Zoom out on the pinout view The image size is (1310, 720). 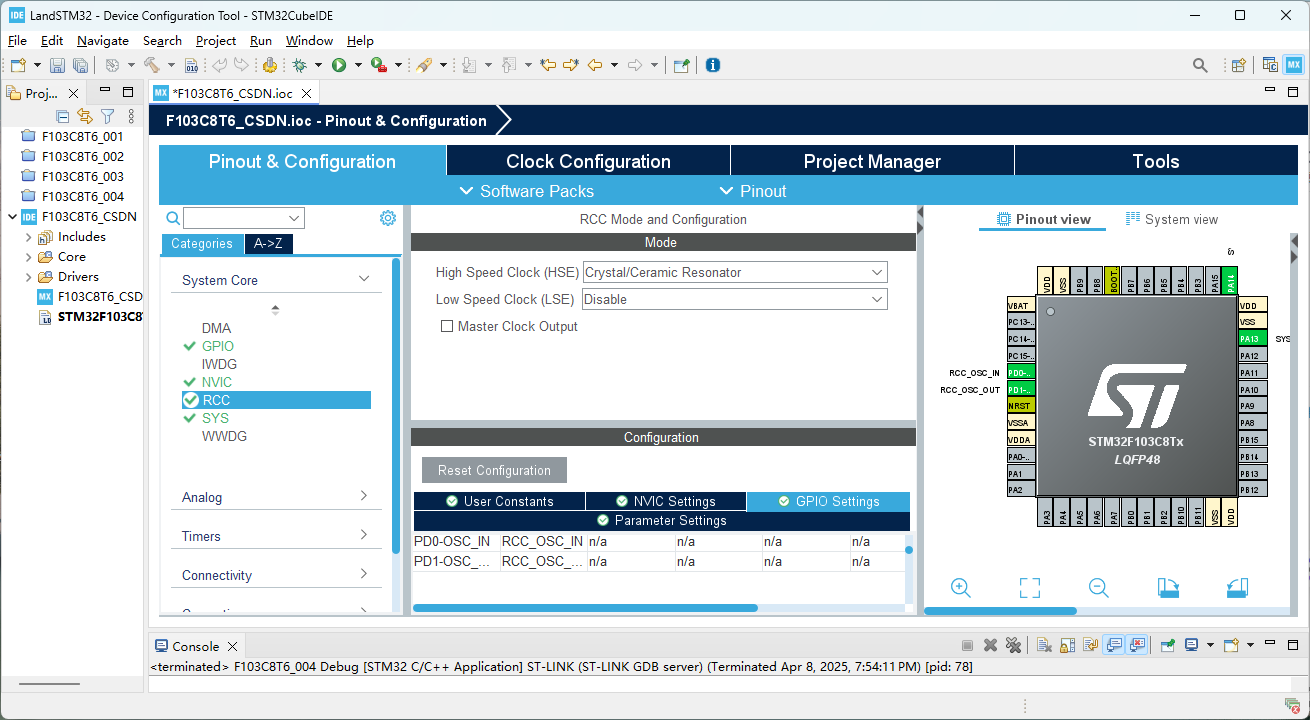(1099, 588)
